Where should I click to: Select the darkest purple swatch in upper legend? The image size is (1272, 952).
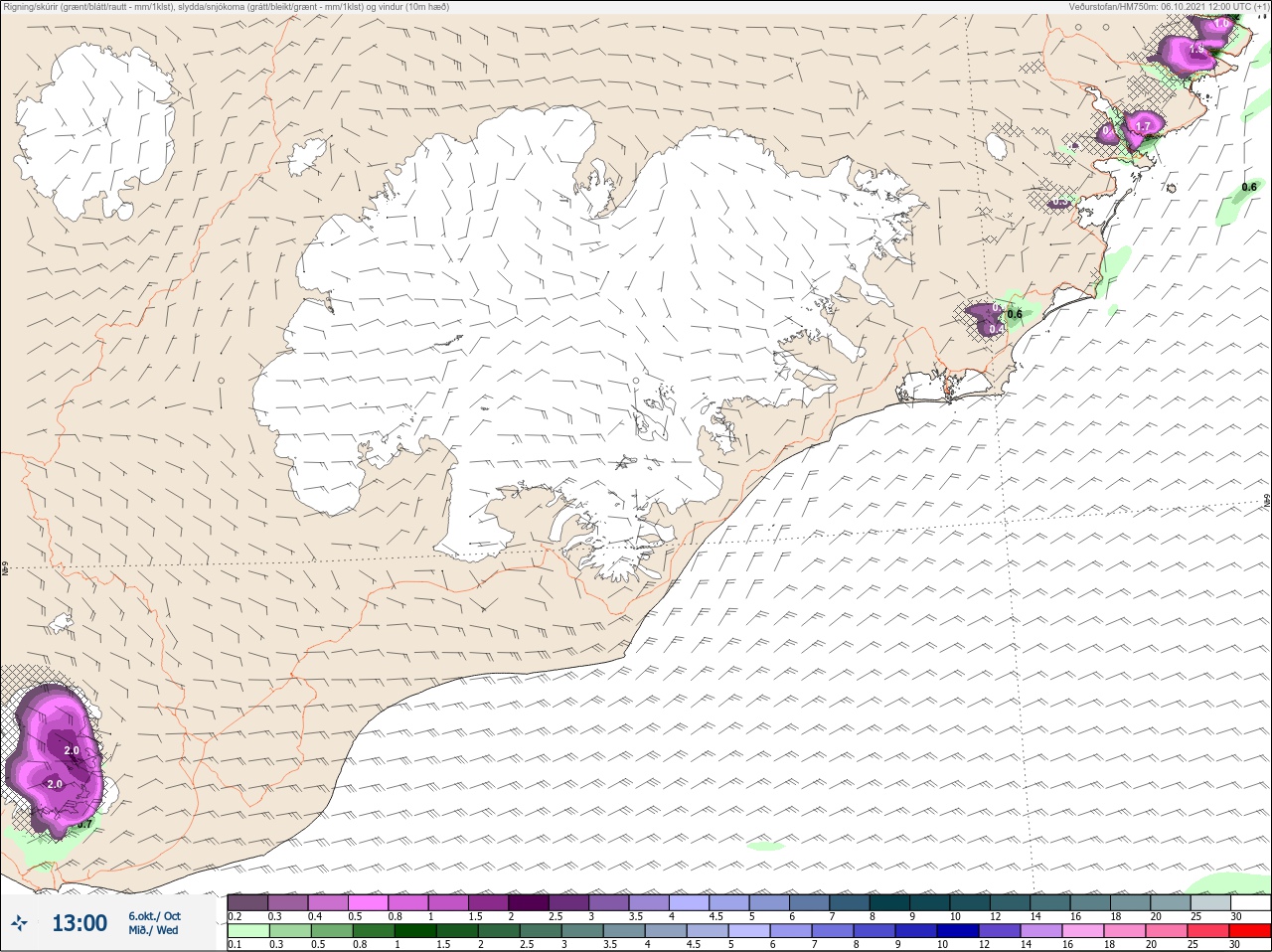pyautogui.click(x=529, y=902)
